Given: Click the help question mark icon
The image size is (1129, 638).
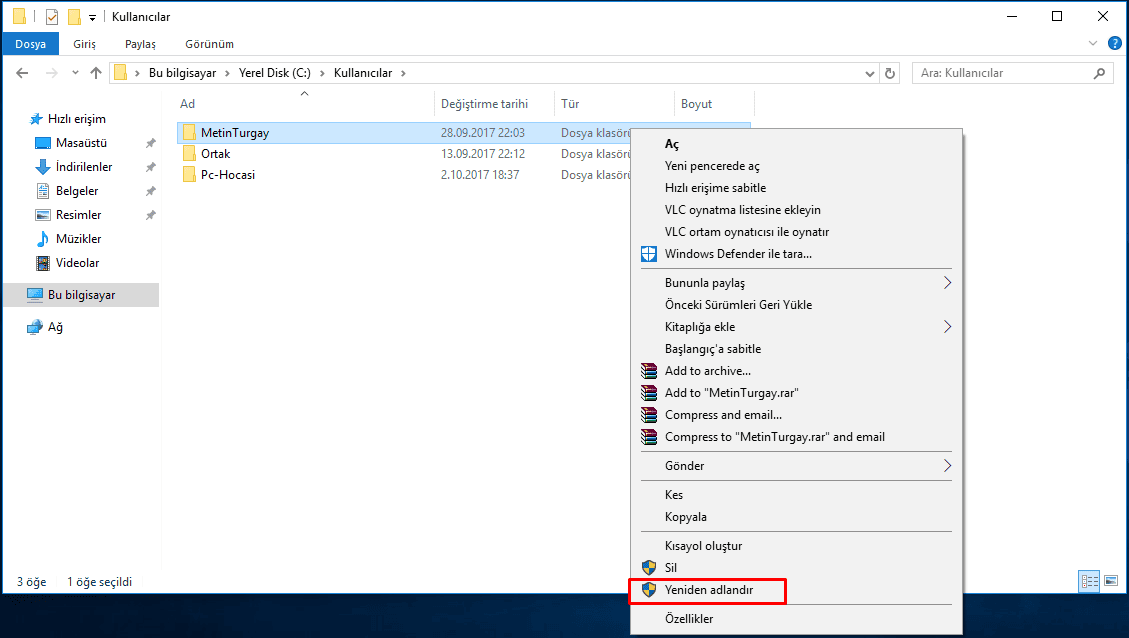Looking at the screenshot, I should click(1114, 44).
